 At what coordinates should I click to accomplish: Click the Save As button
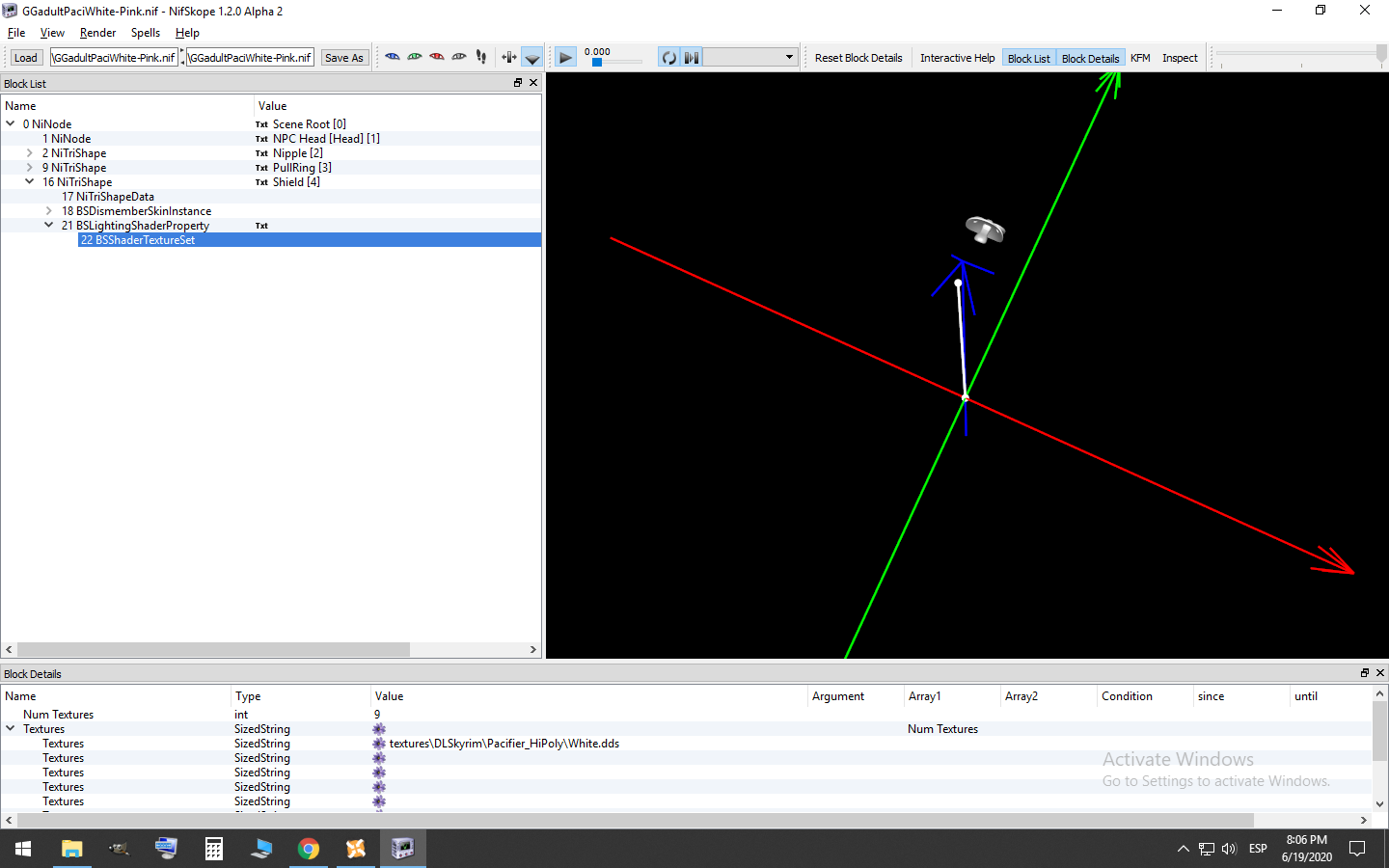344,58
